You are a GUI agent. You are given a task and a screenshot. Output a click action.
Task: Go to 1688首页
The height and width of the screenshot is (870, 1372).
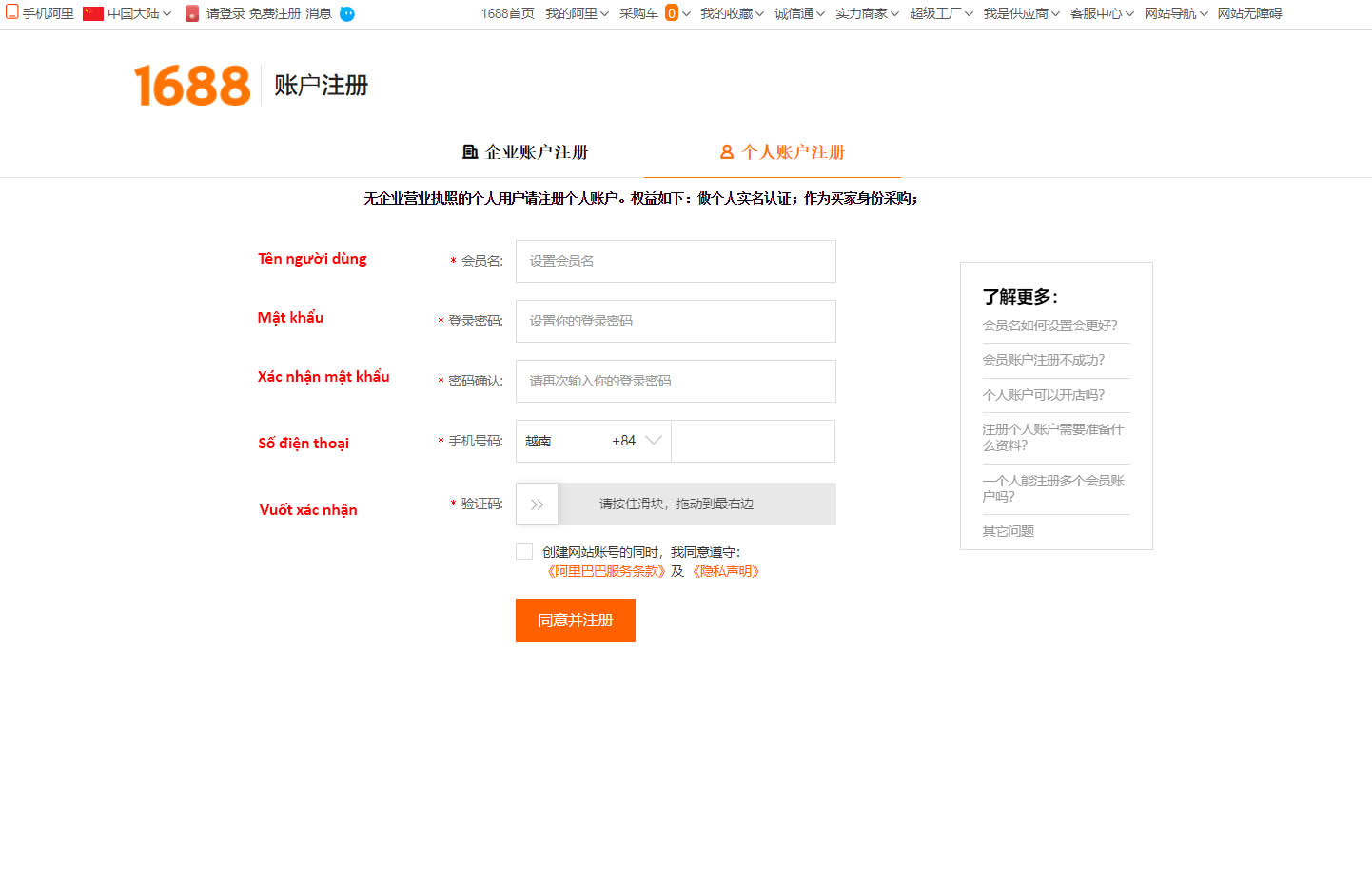[507, 13]
